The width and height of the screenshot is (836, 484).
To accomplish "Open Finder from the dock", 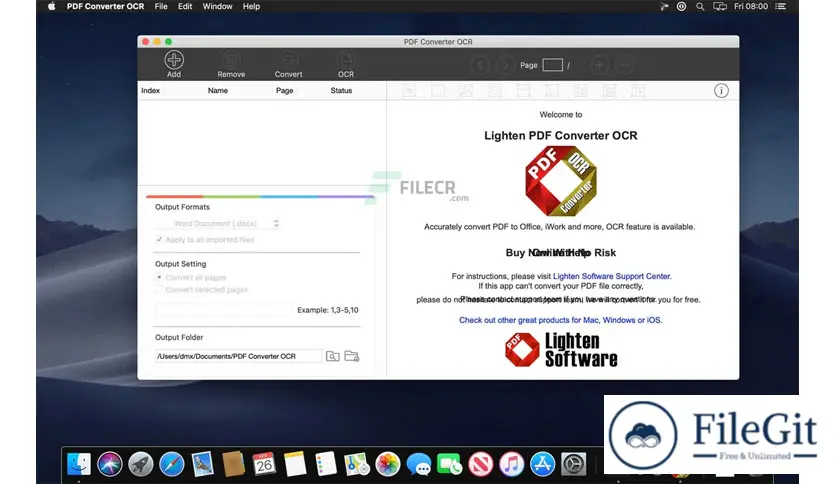I will (79, 464).
